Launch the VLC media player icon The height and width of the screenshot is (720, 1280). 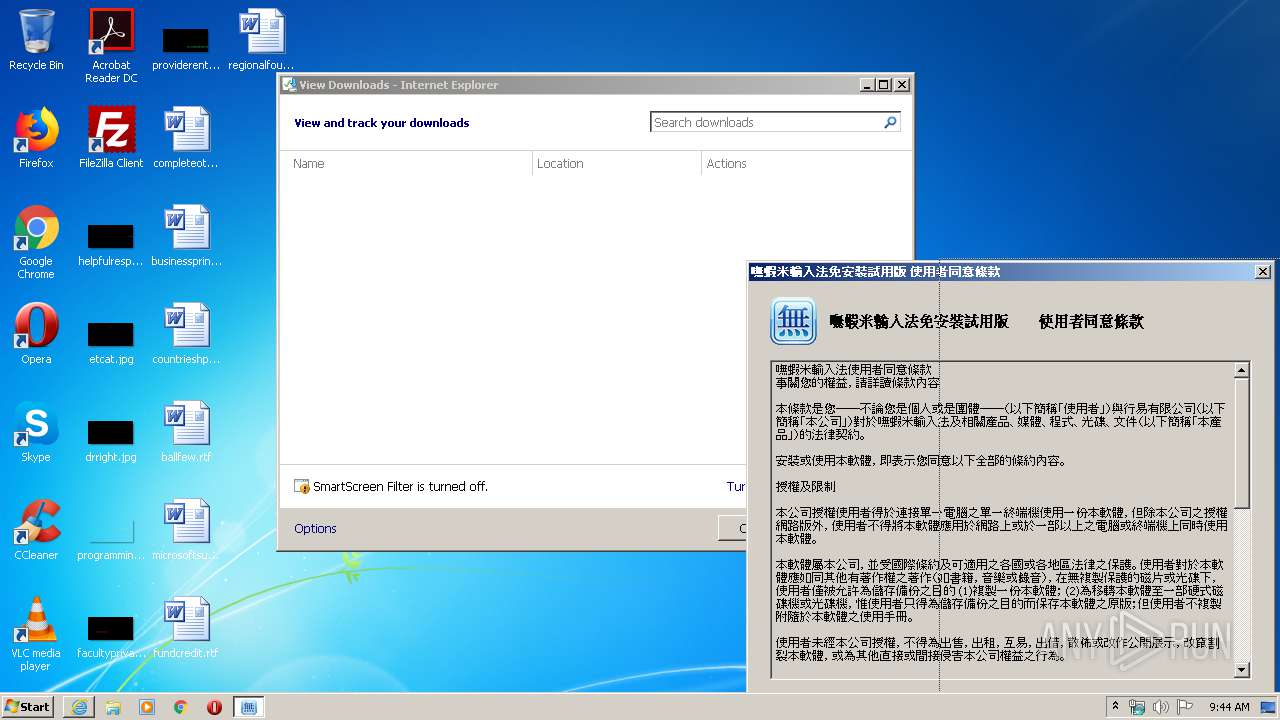click(36, 634)
